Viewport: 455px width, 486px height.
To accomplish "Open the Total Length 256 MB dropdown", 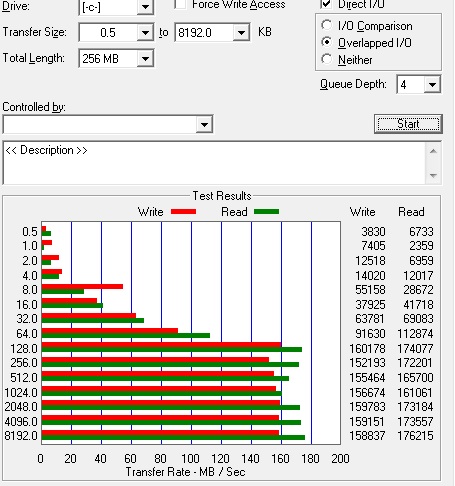I will [x=145, y=59].
